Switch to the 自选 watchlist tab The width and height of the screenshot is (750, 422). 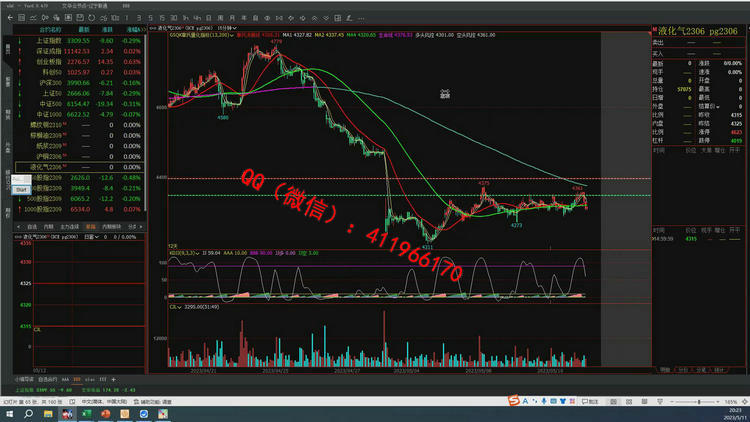tap(32, 227)
